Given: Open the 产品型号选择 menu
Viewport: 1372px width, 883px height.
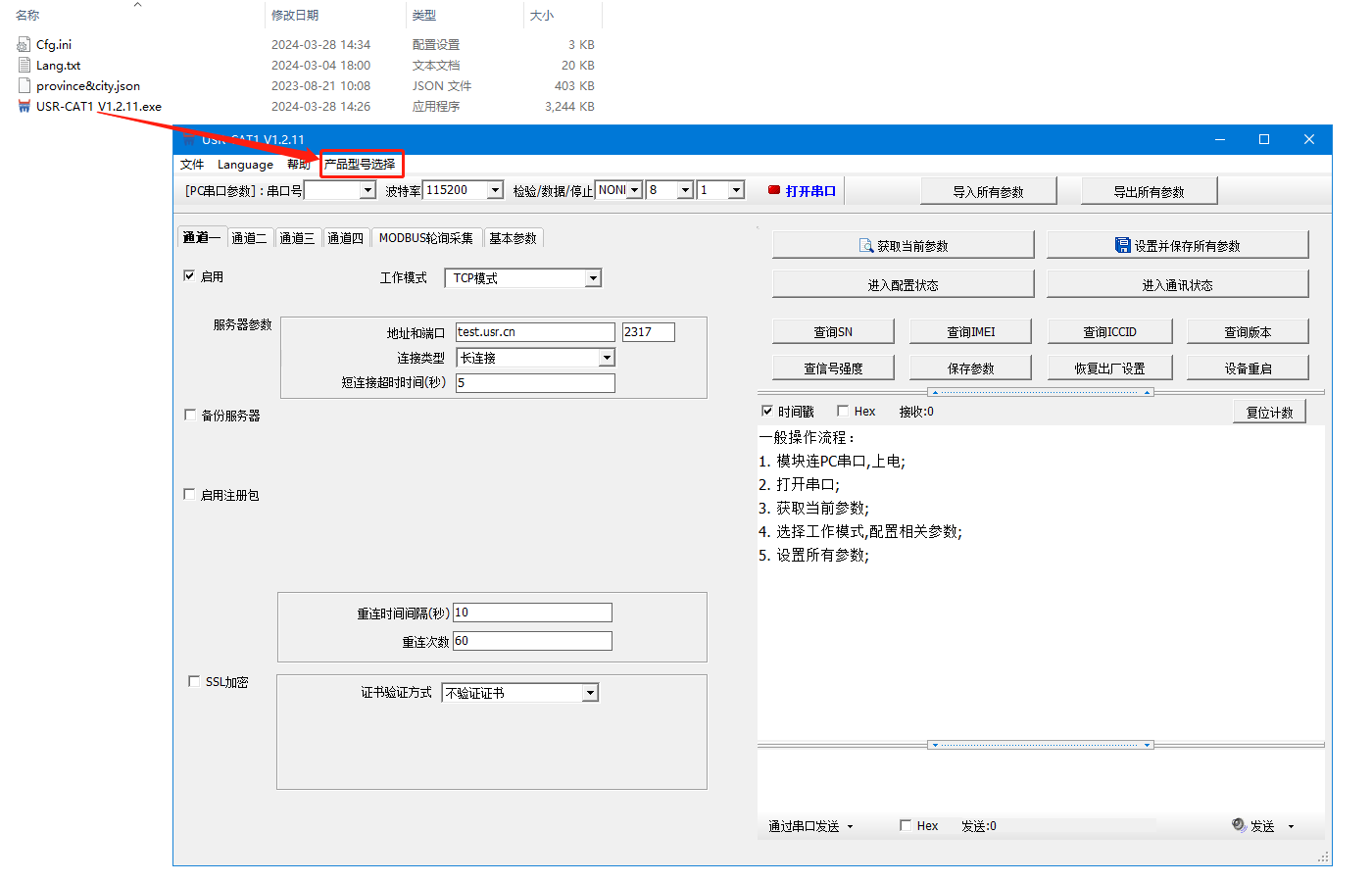Looking at the screenshot, I should point(360,164).
